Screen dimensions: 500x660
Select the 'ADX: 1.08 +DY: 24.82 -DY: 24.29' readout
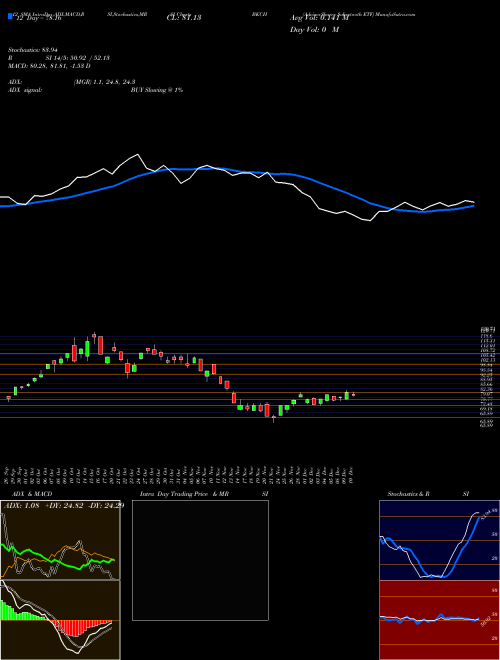64,505
